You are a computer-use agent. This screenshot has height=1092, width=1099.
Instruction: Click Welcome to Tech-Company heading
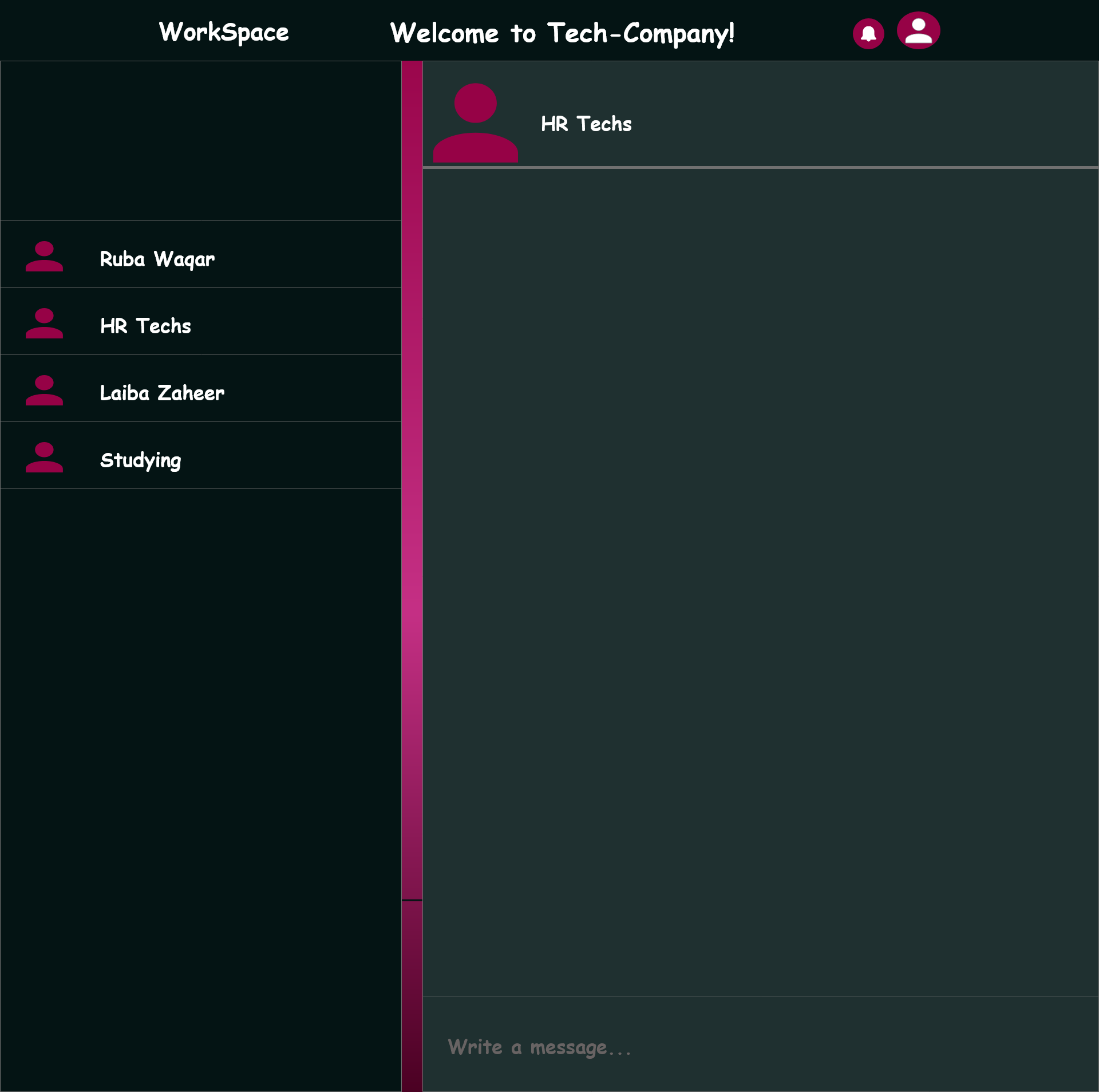562,33
